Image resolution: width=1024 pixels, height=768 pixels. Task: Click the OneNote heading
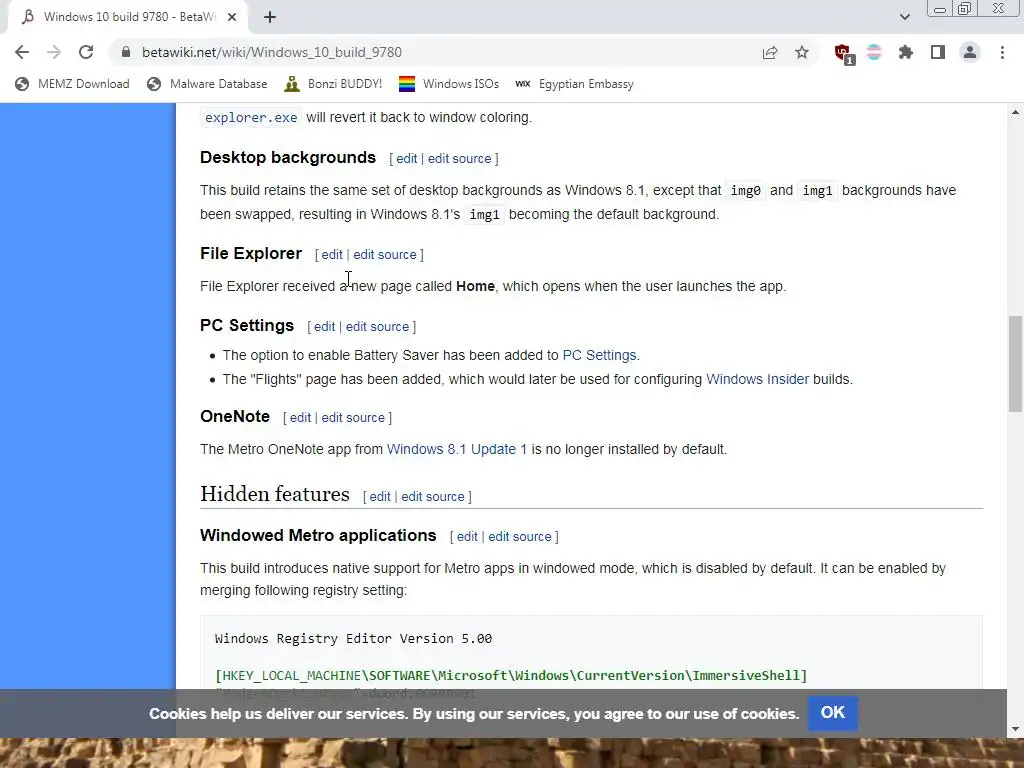click(x=235, y=417)
